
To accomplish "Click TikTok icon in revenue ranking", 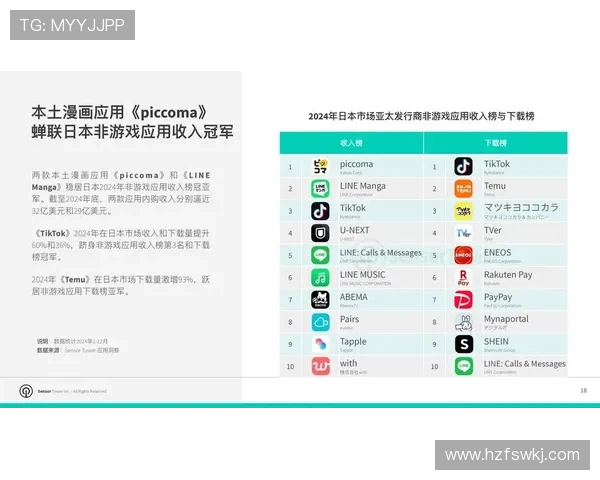I will [x=320, y=211].
